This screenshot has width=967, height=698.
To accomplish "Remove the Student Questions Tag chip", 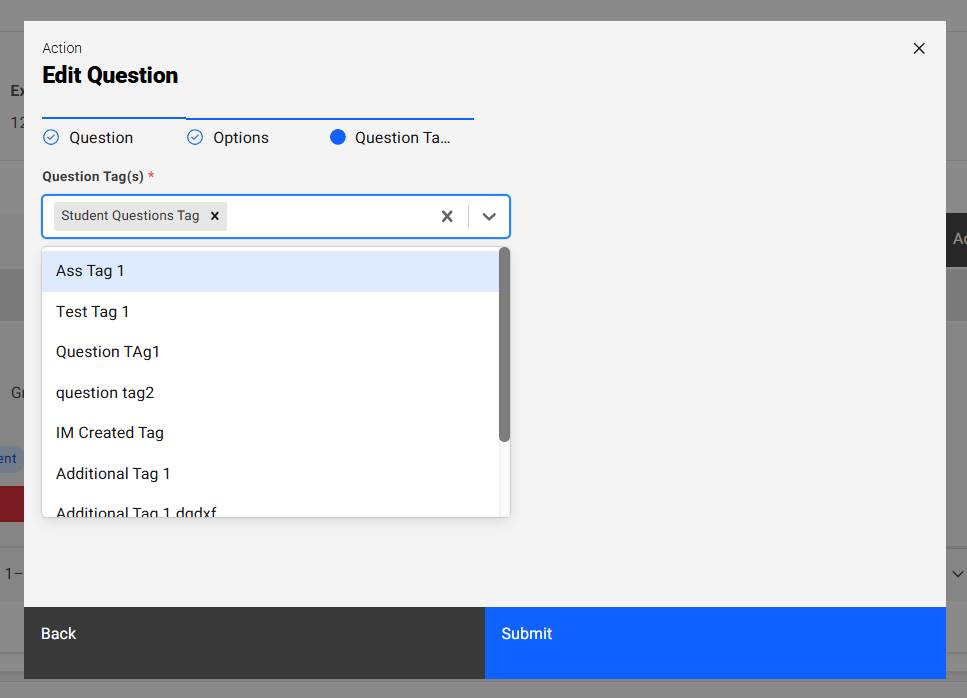I will click(214, 216).
